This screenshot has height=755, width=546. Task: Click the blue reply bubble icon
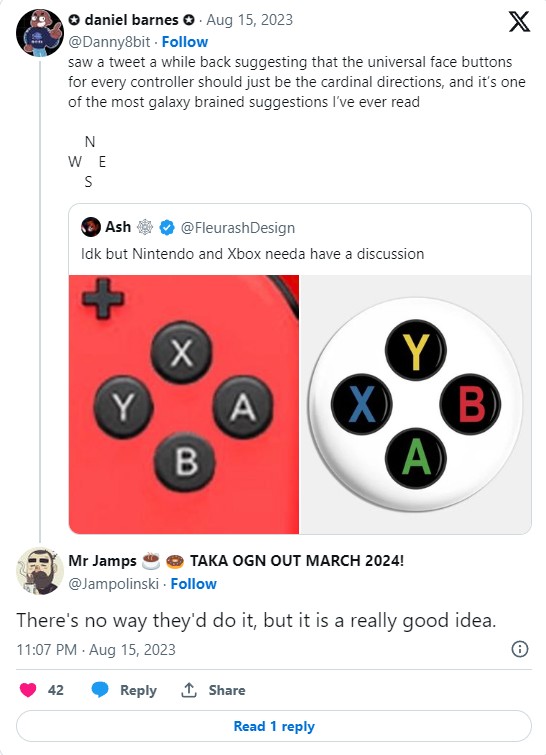point(100,690)
